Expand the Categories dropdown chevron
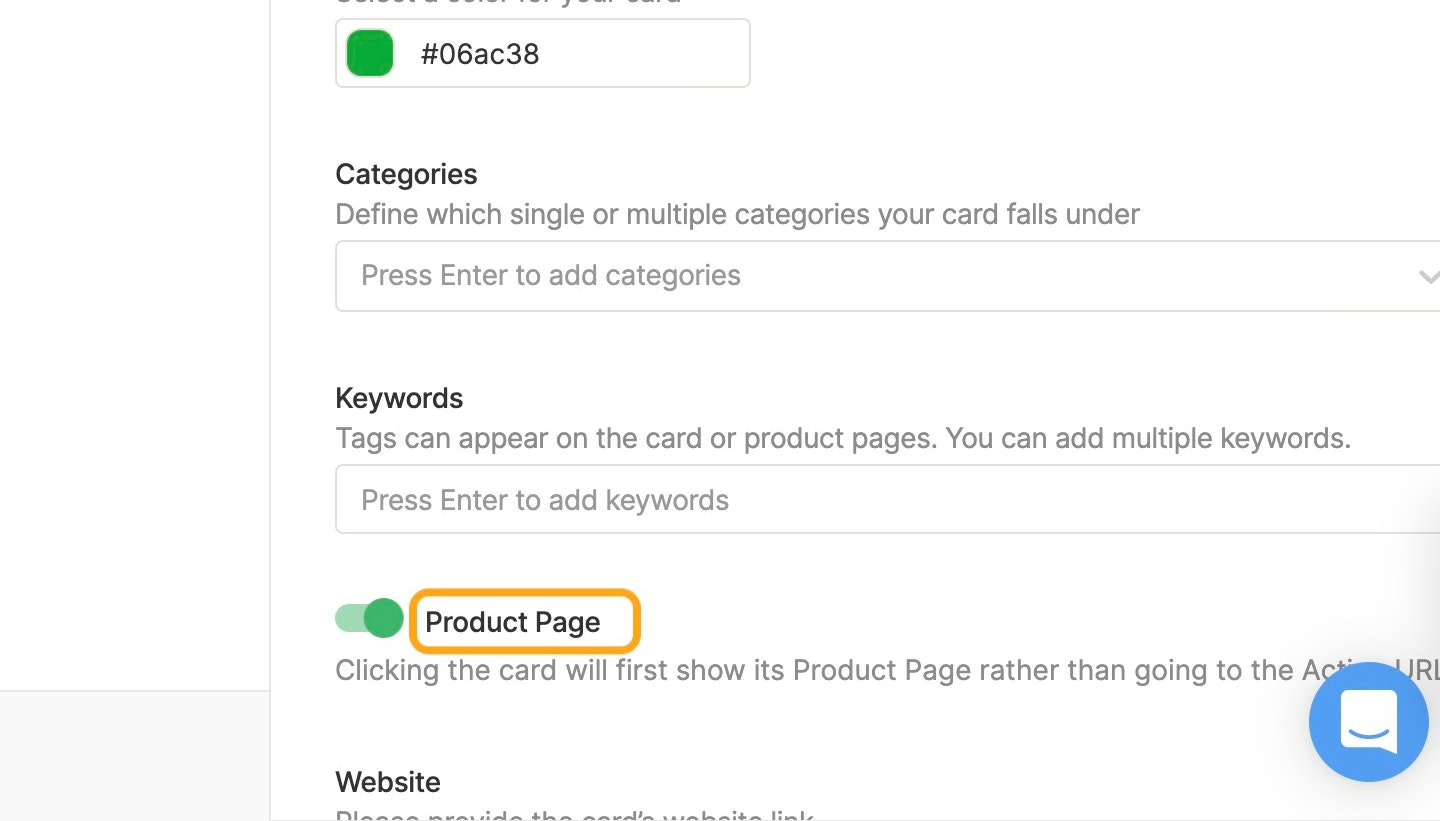Image resolution: width=1440 pixels, height=821 pixels. click(x=1428, y=276)
